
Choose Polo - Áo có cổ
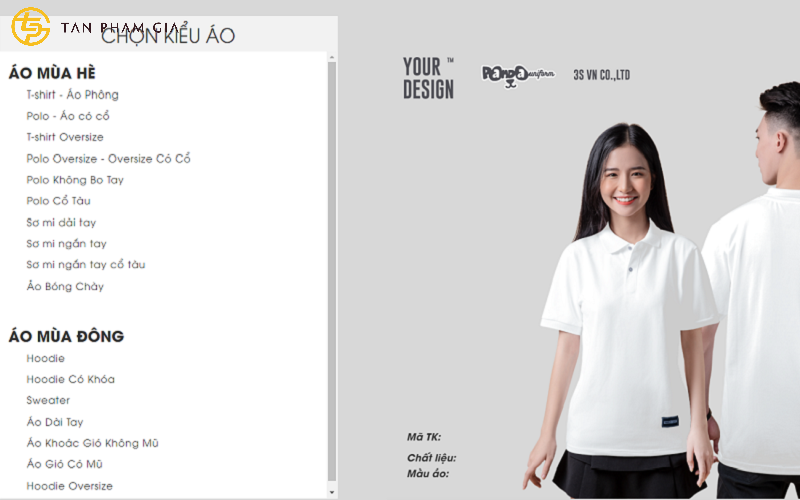68,116
